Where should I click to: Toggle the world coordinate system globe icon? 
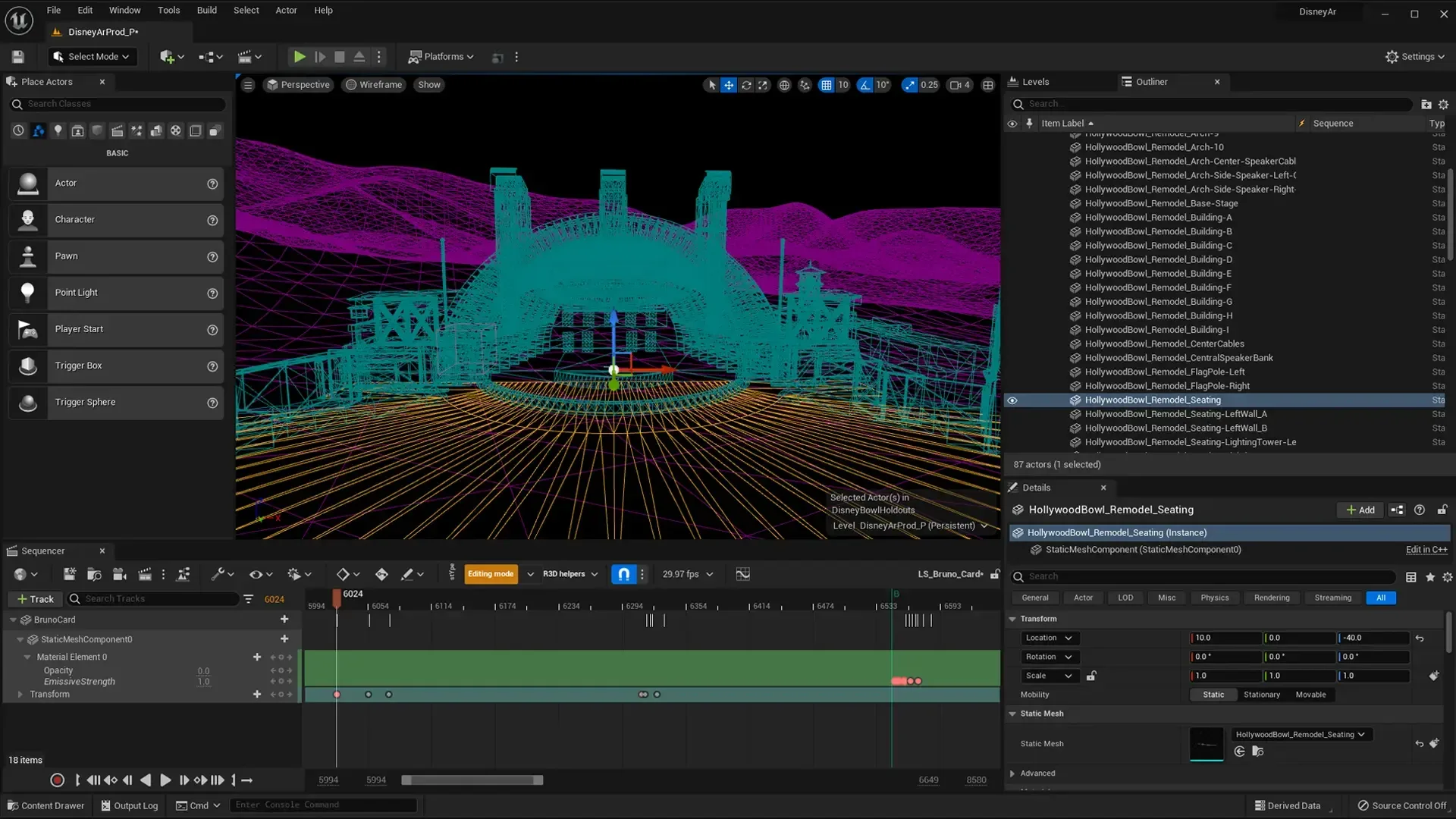click(784, 85)
